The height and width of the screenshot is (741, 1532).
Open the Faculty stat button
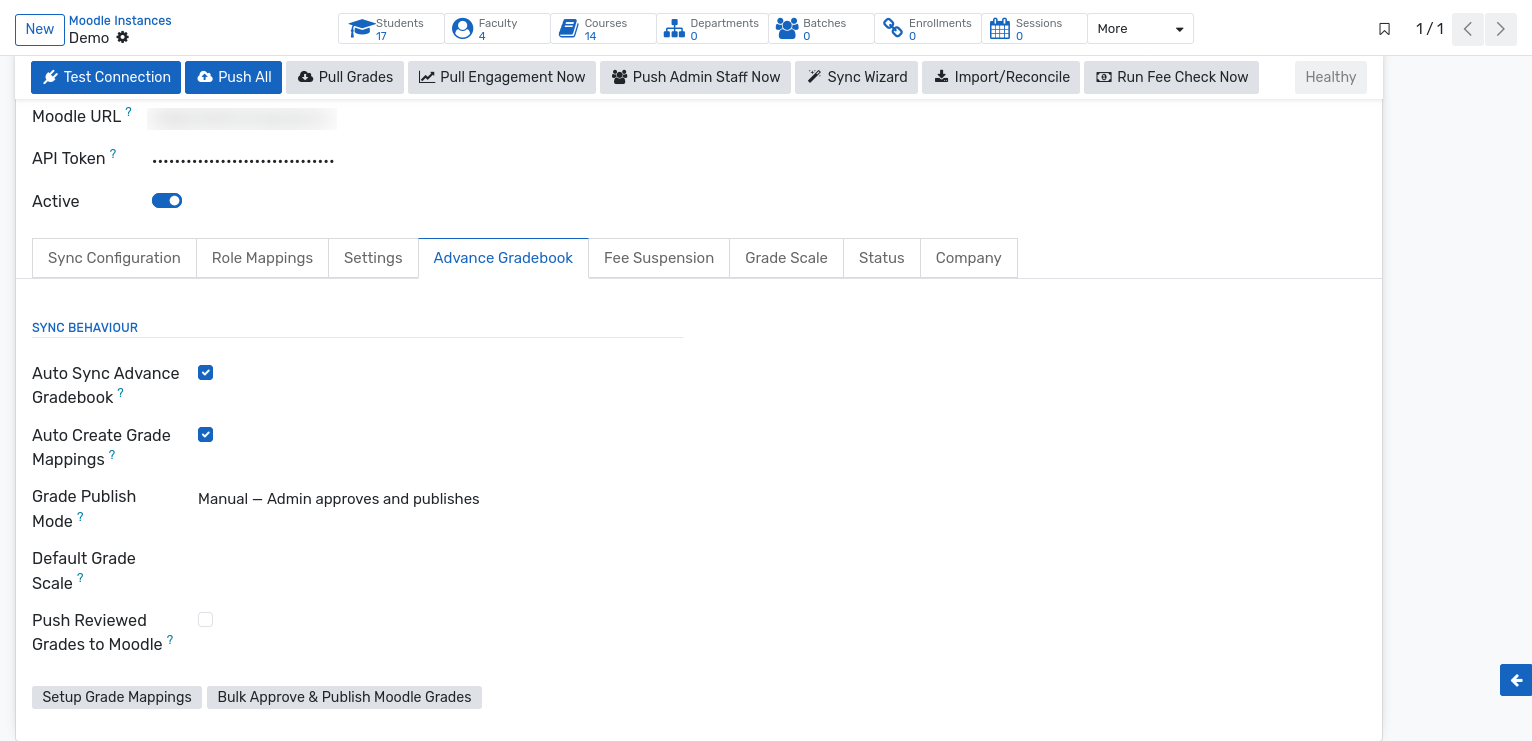pyautogui.click(x=498, y=29)
